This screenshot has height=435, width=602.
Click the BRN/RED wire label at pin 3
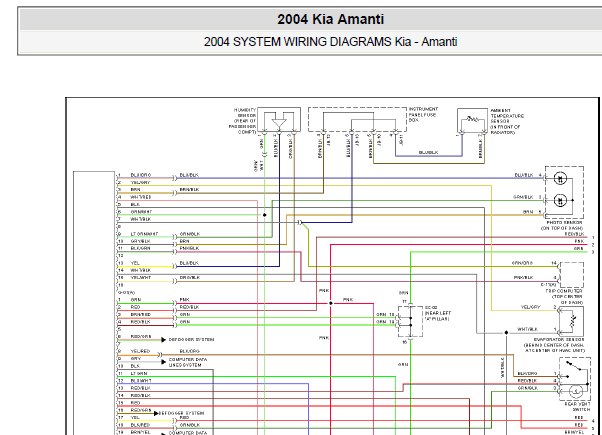pyautogui.click(x=141, y=314)
